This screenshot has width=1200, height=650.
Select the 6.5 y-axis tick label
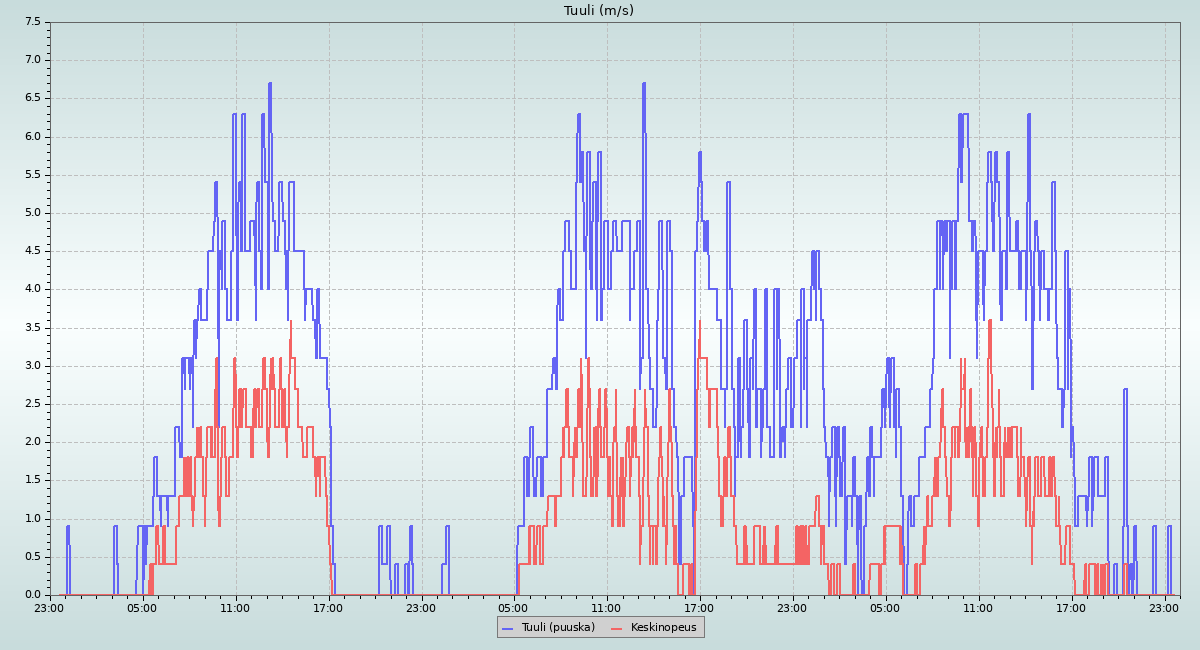pos(32,98)
